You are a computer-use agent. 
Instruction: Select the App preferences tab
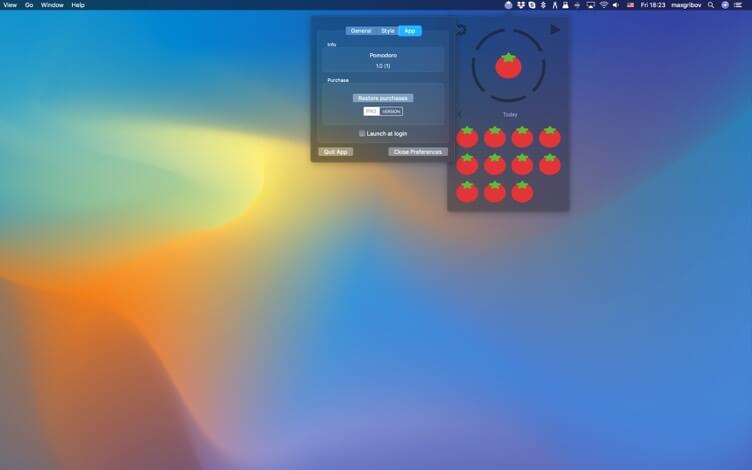point(410,31)
